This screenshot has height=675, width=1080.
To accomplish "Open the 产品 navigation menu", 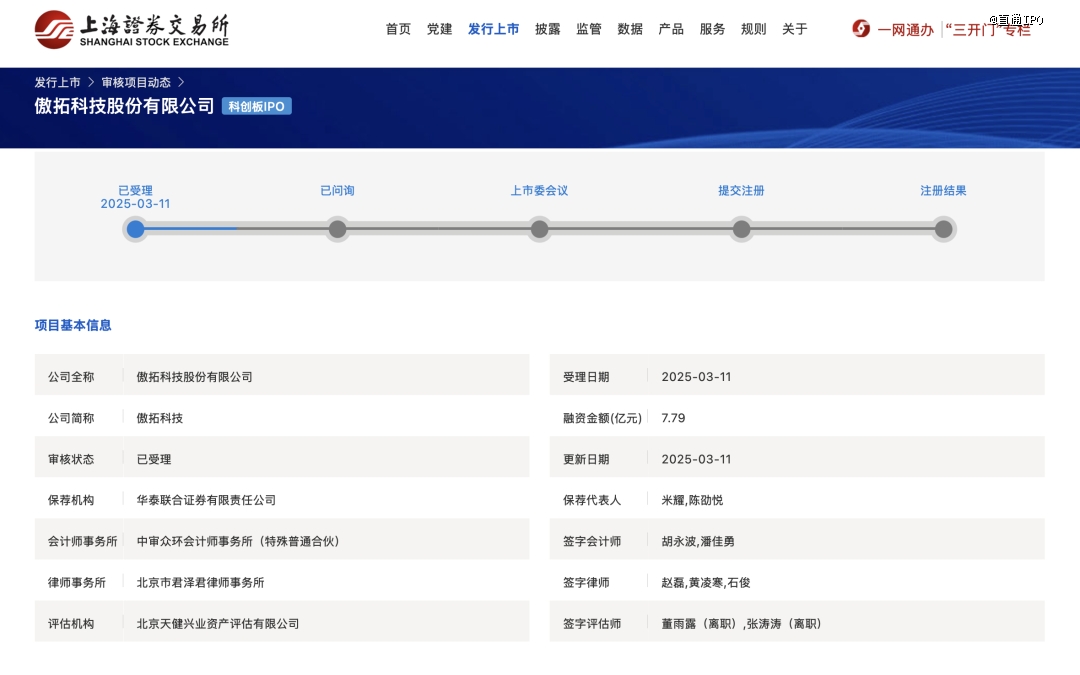I will 671,29.
